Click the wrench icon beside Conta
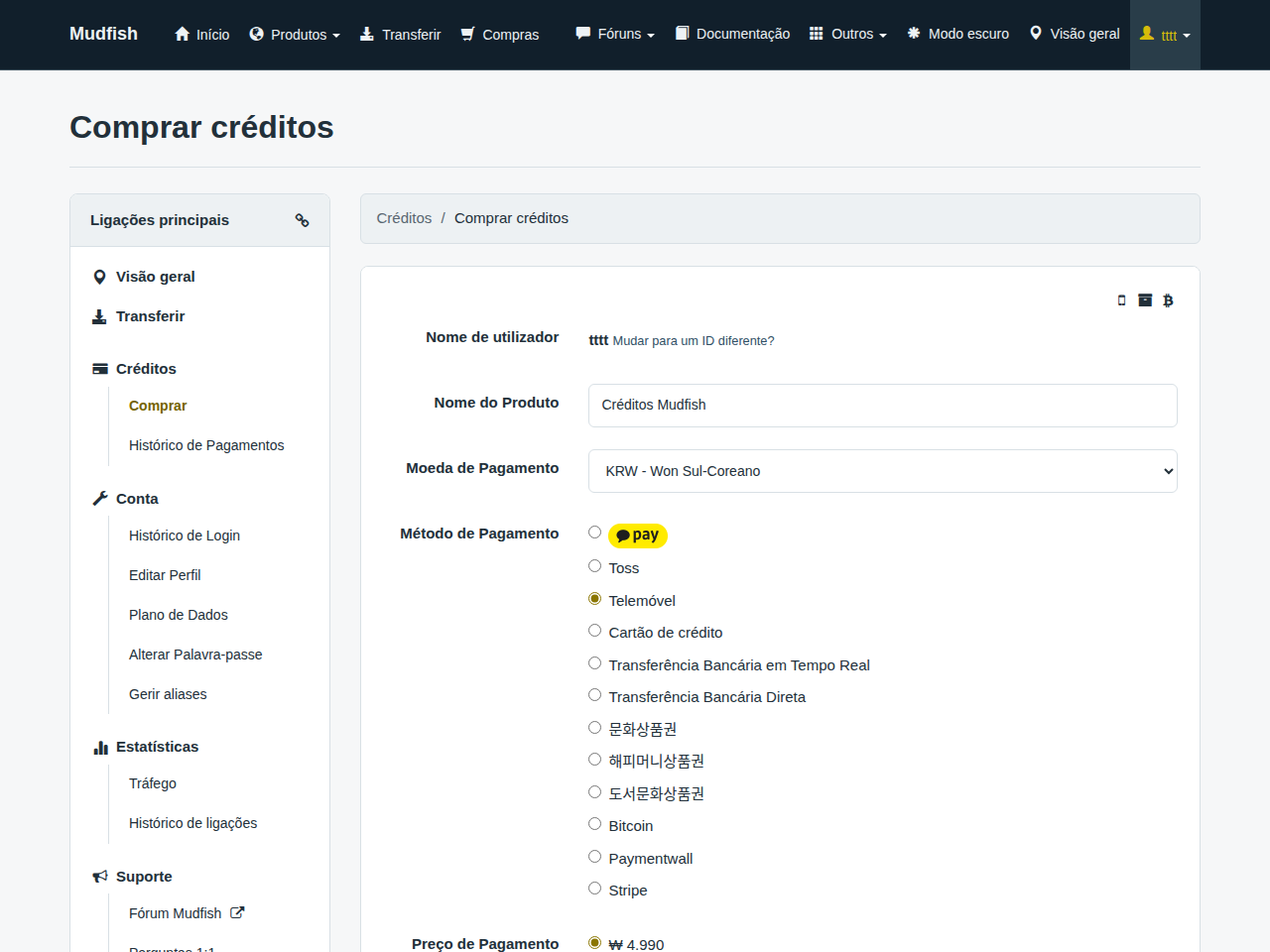Viewport: 1270px width, 952px height. (x=100, y=499)
